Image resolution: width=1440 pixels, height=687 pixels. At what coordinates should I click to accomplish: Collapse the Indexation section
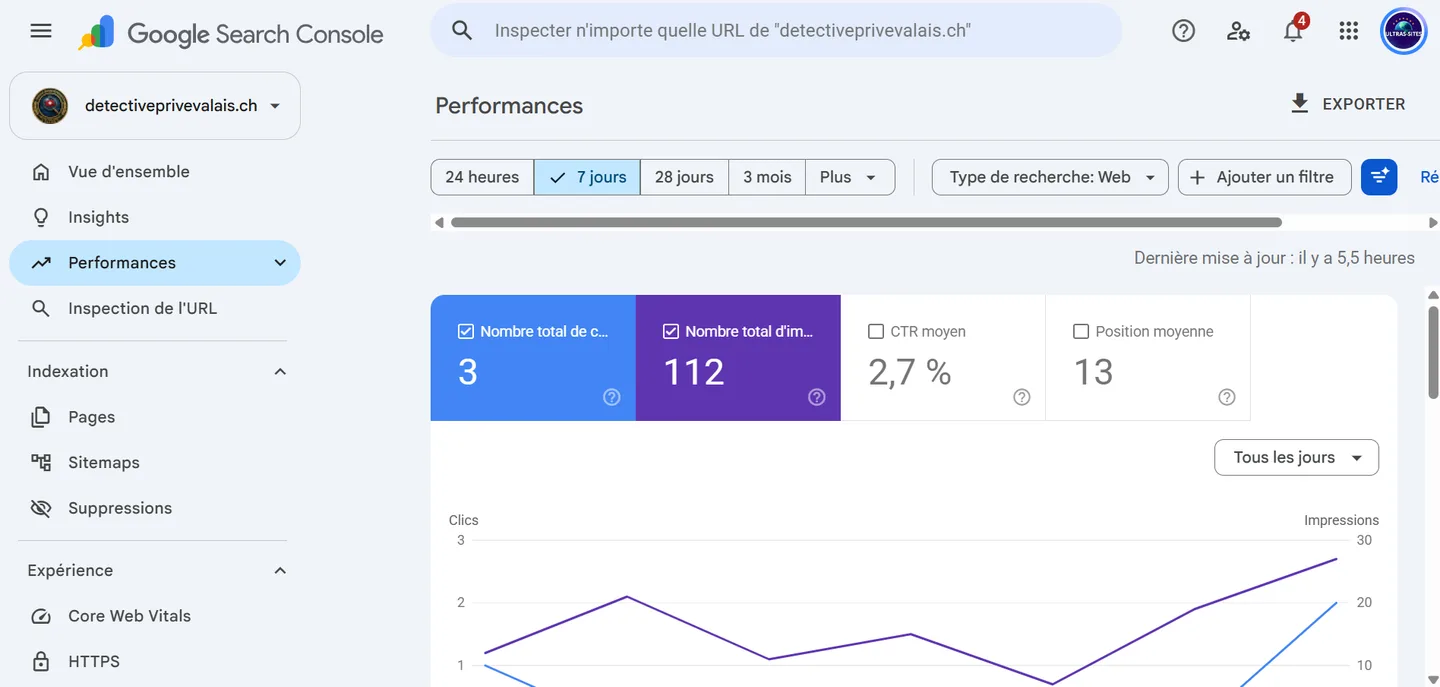pos(280,371)
